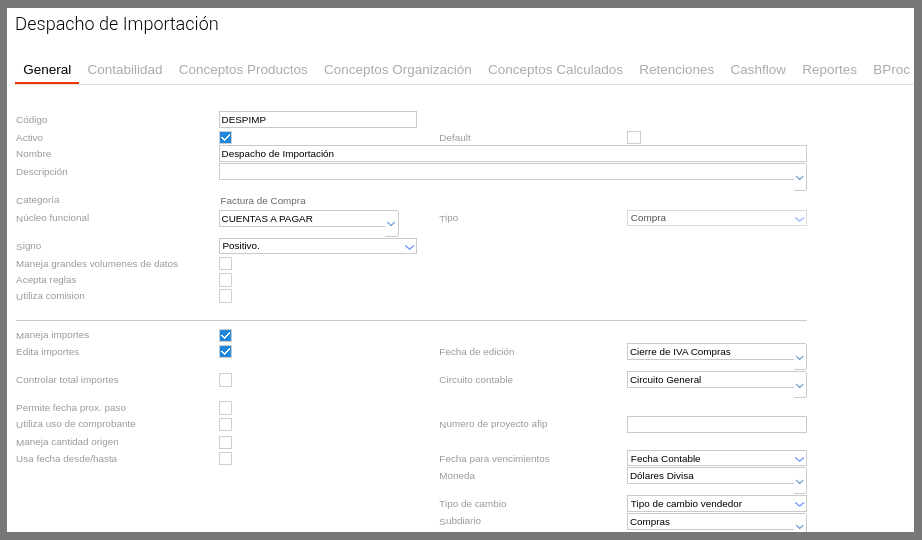Uncheck the Activo checkbox

(225, 138)
